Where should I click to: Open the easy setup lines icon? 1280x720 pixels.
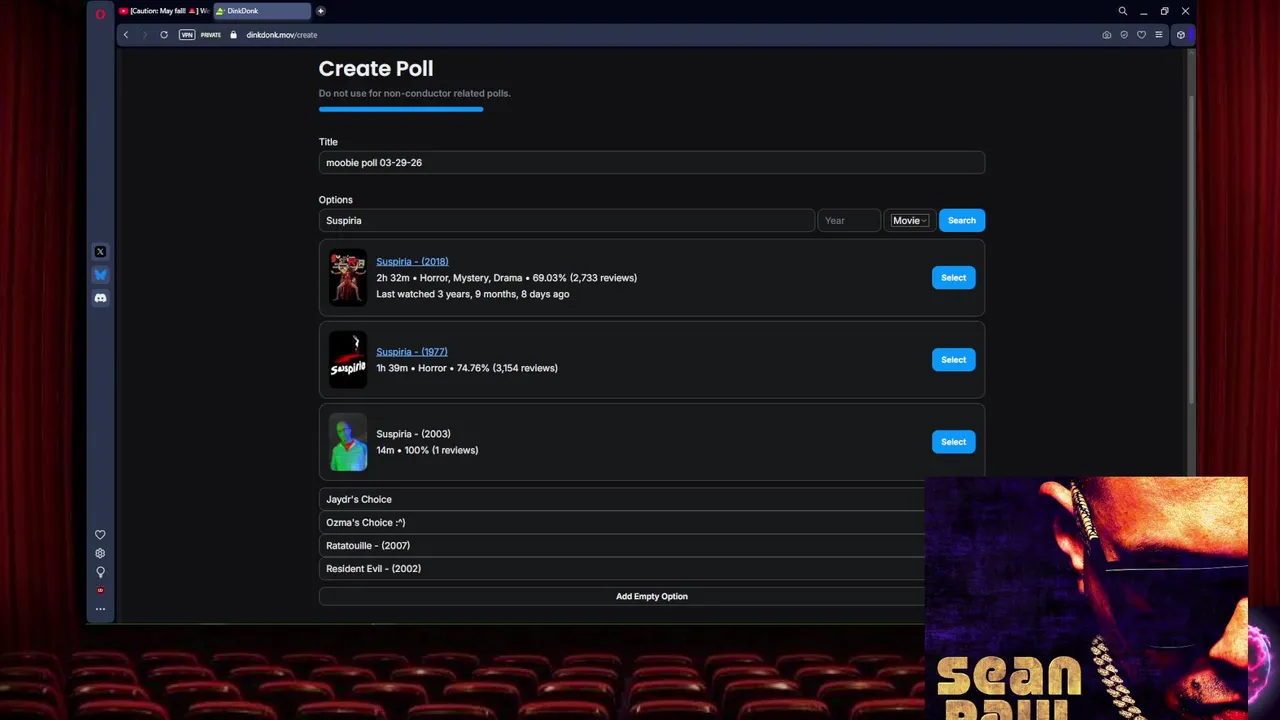(1159, 35)
